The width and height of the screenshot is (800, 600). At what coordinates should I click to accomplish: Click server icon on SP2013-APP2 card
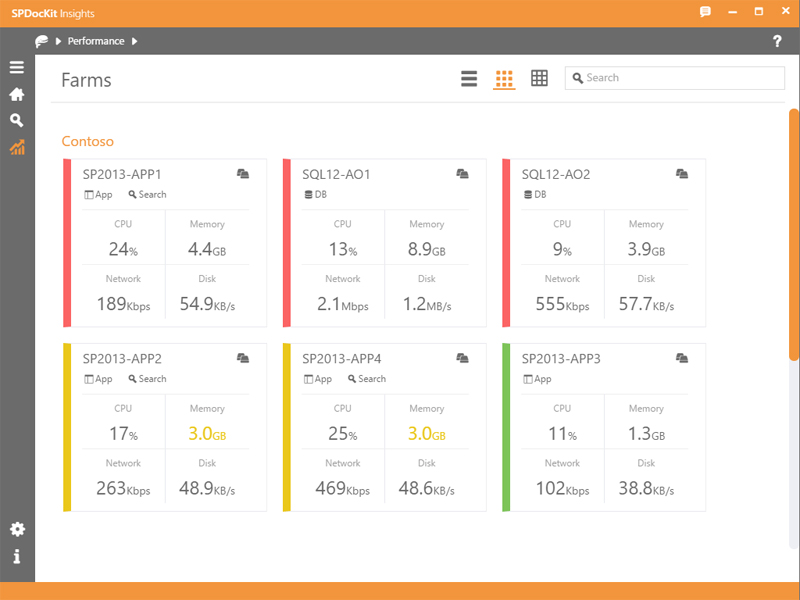tap(243, 358)
